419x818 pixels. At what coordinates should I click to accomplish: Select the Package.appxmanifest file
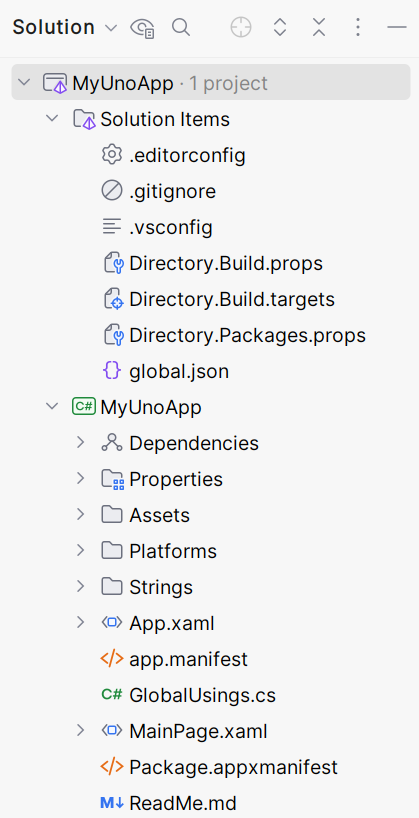coord(219,767)
